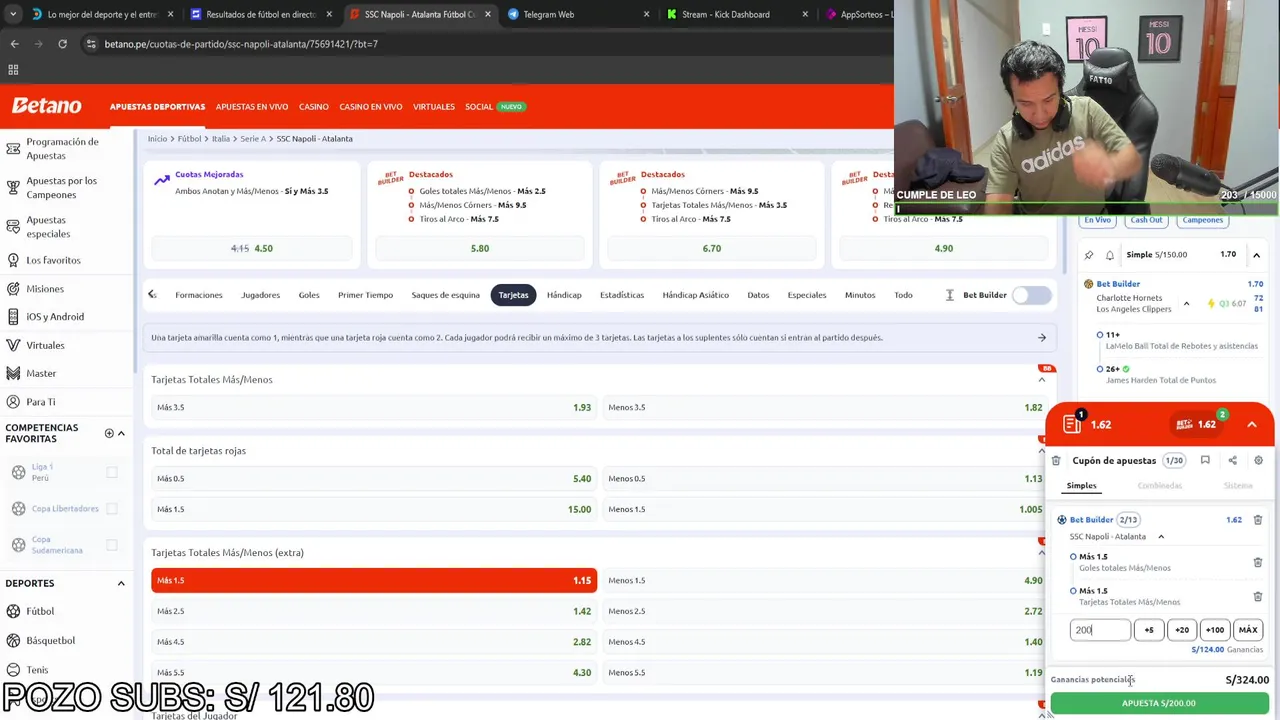The width and height of the screenshot is (1280, 720).
Task: Deselect Más 1.5 at 1.15 odds
Action: (x=374, y=580)
